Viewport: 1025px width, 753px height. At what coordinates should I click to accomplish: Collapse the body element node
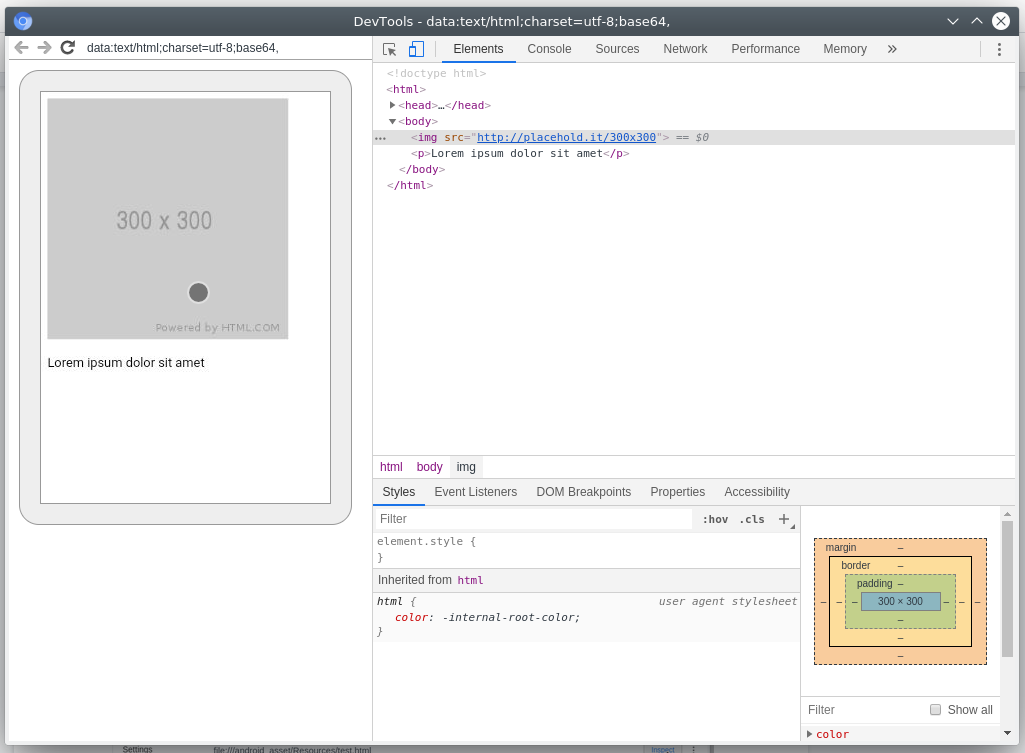coord(393,121)
